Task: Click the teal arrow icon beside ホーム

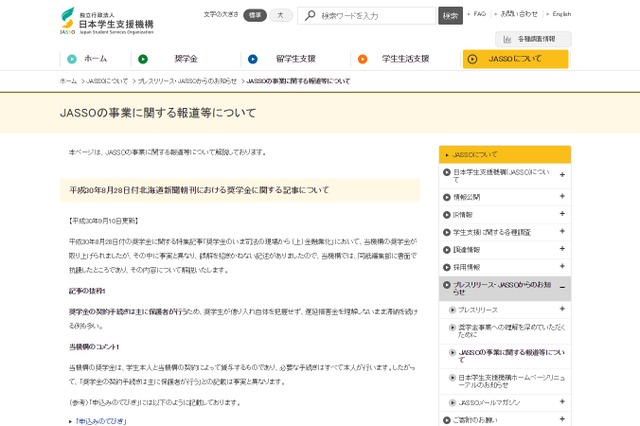Action: pos(69,59)
